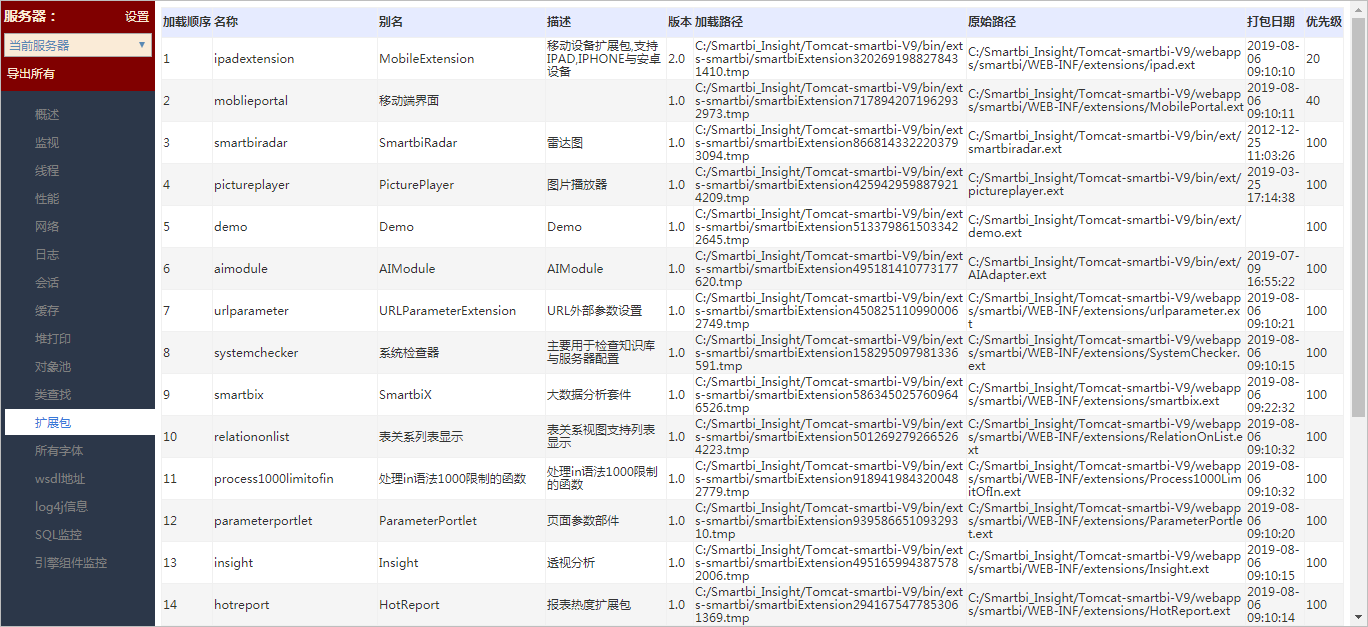Viewport: 1368px width, 627px height.
Task: Click the 优先级 column header
Action: 1324,22
